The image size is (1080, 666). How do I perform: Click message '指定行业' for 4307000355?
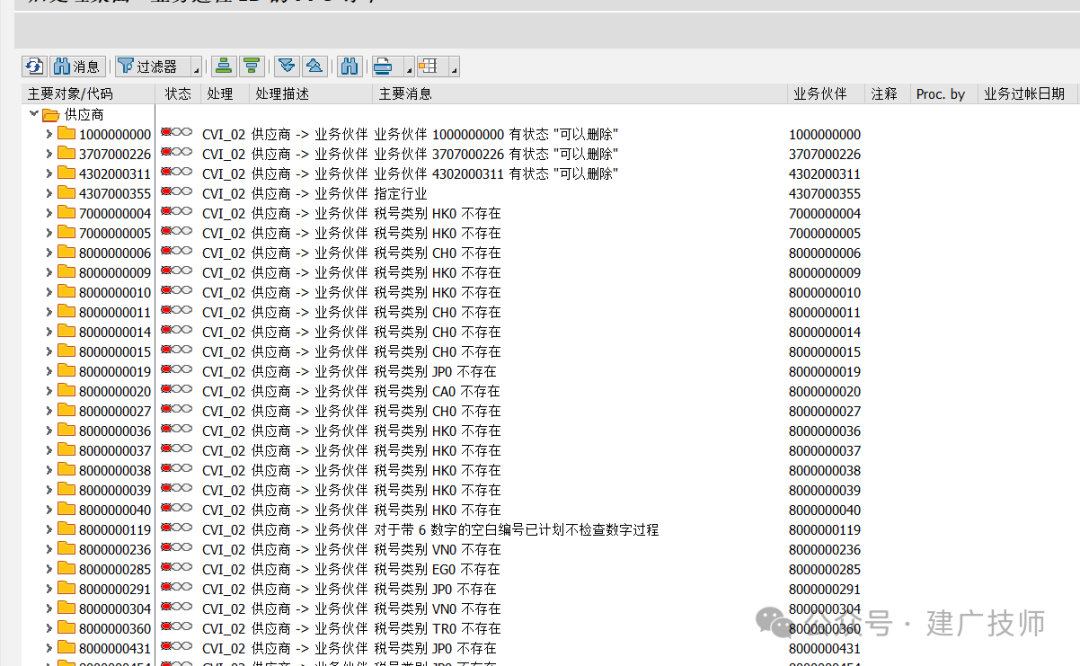click(400, 194)
